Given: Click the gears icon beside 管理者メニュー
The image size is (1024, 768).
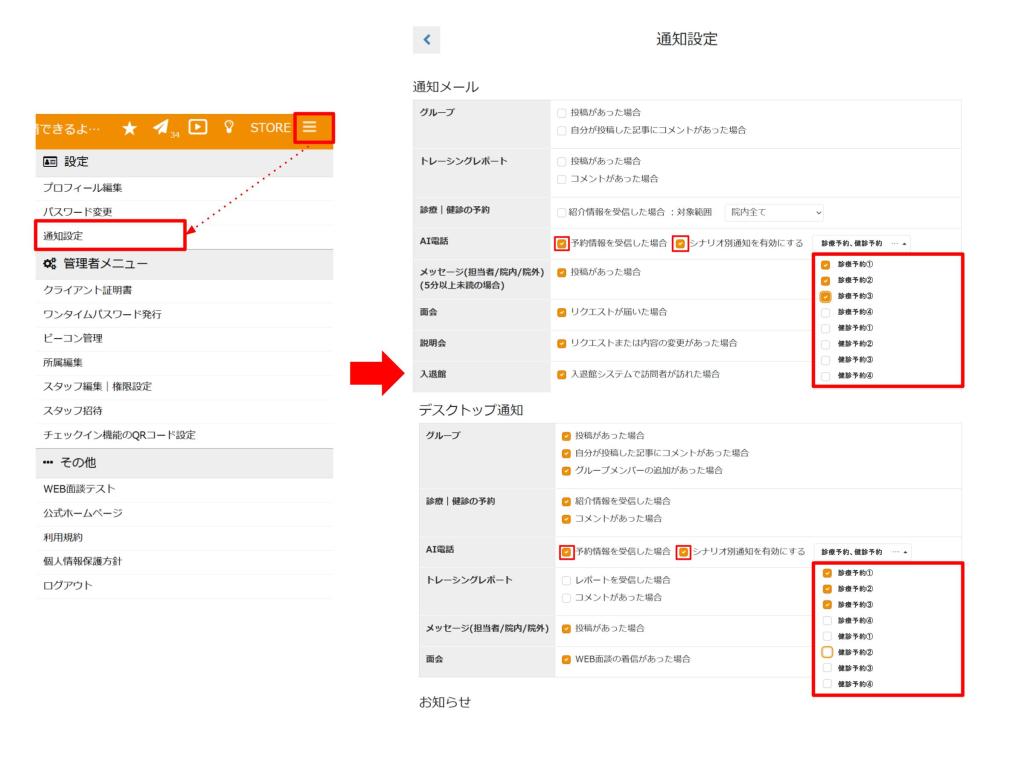Looking at the screenshot, I should pos(50,264).
